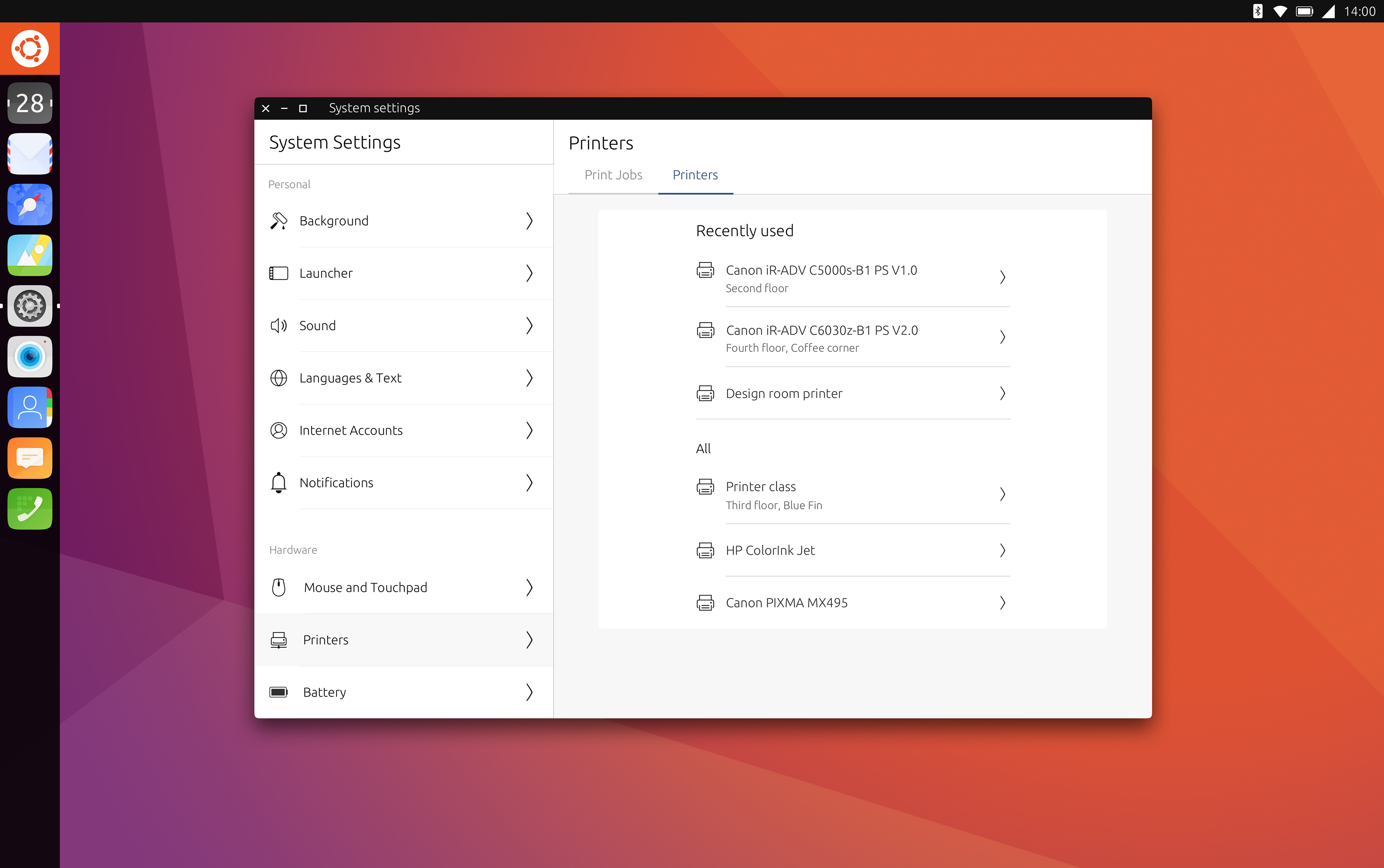
Task: Open Sound settings label
Action: (317, 325)
